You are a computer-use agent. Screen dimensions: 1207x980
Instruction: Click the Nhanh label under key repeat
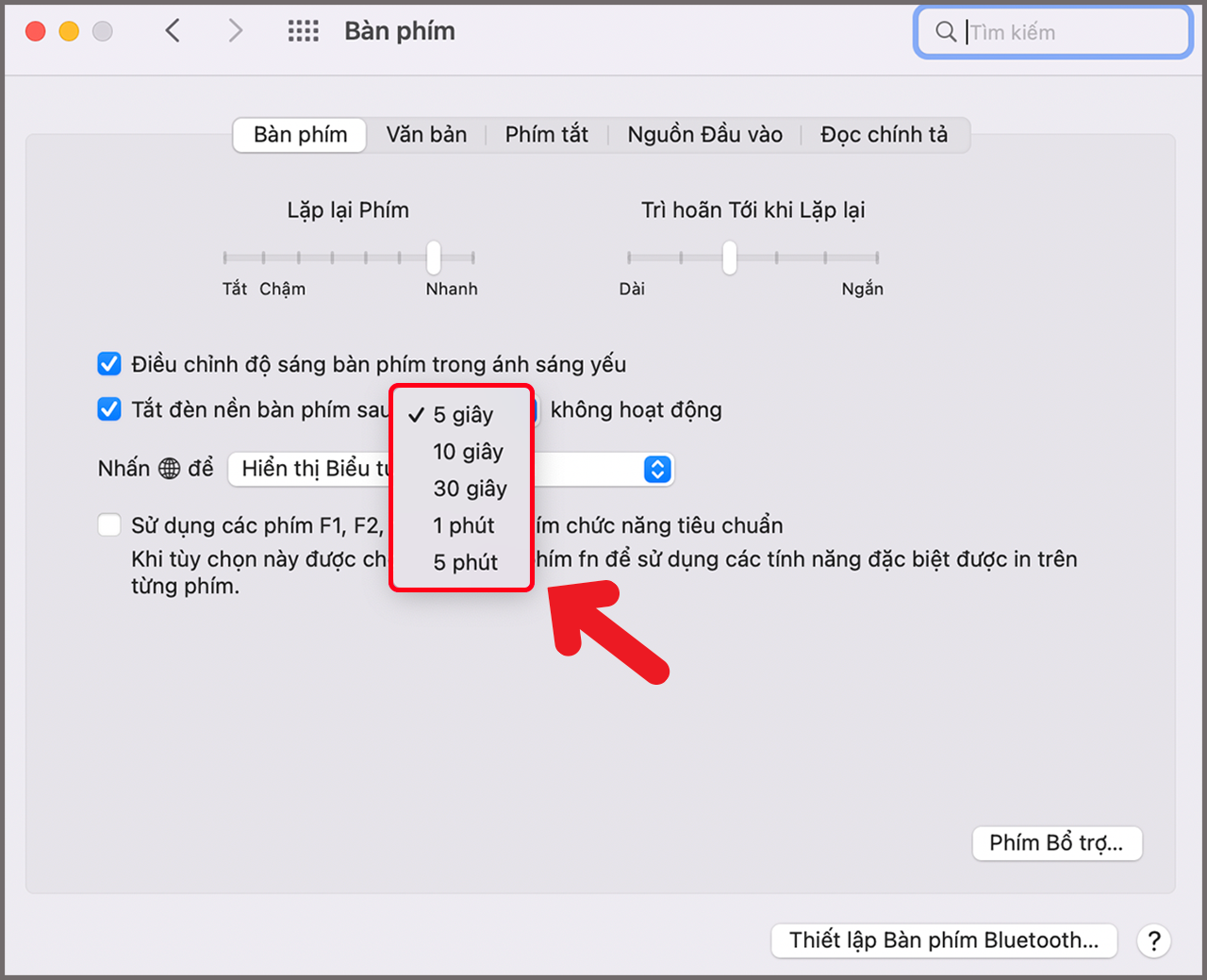click(452, 289)
